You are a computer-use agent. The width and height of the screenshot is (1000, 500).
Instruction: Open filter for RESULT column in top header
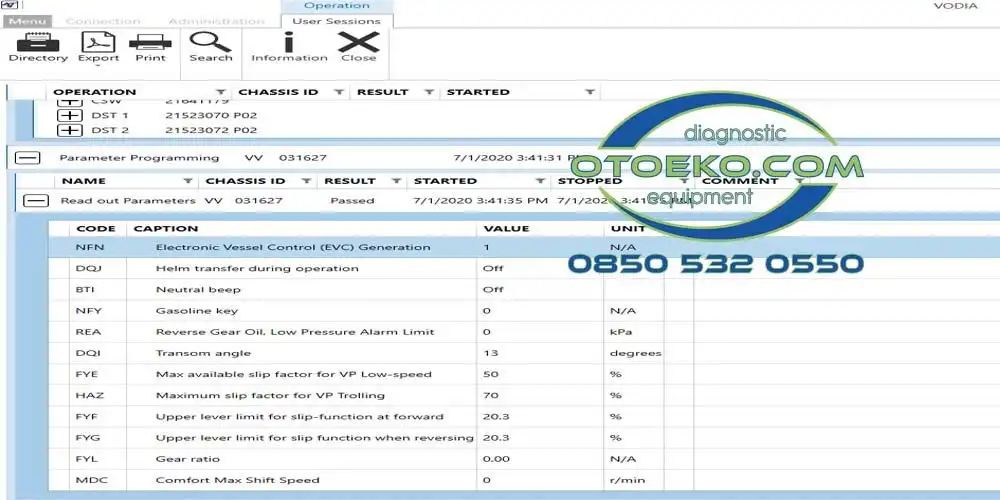[428, 92]
